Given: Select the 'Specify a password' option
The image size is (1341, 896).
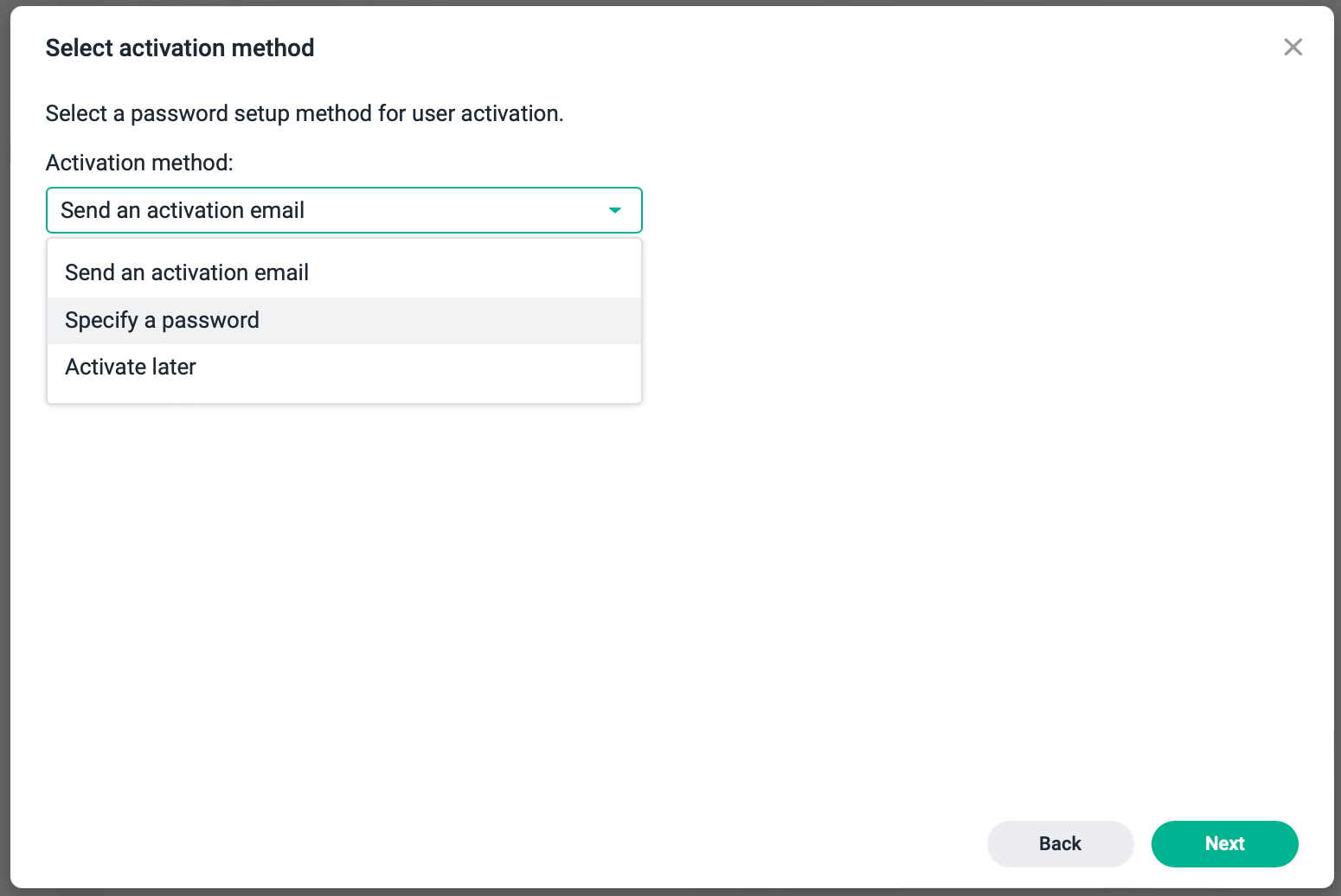Looking at the screenshot, I should coord(163,320).
